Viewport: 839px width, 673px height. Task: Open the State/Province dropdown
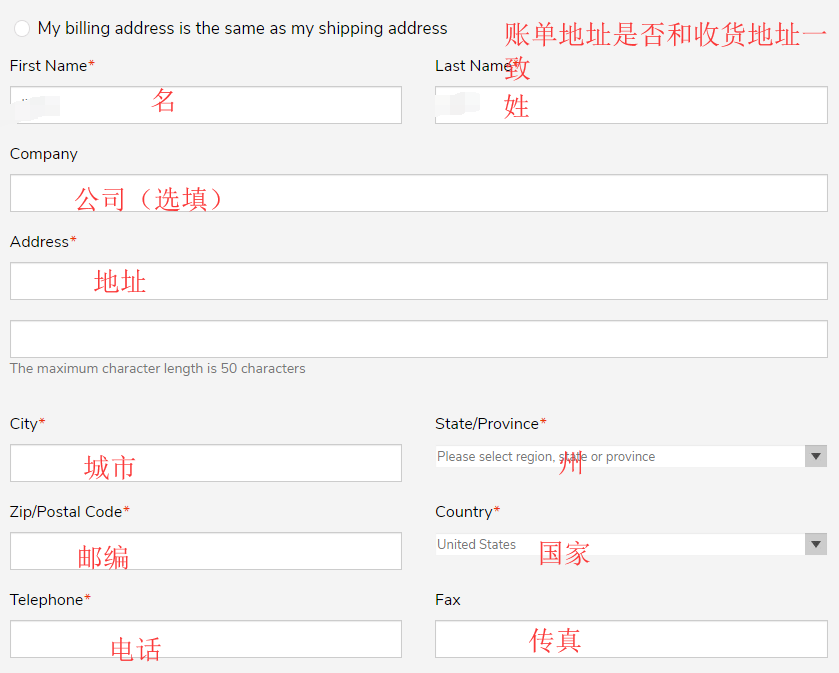point(631,456)
